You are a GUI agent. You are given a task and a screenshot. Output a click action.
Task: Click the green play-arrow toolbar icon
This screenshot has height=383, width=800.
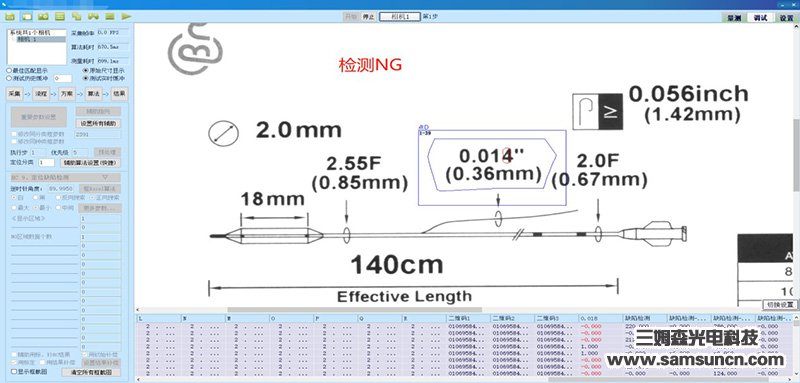tap(127, 17)
